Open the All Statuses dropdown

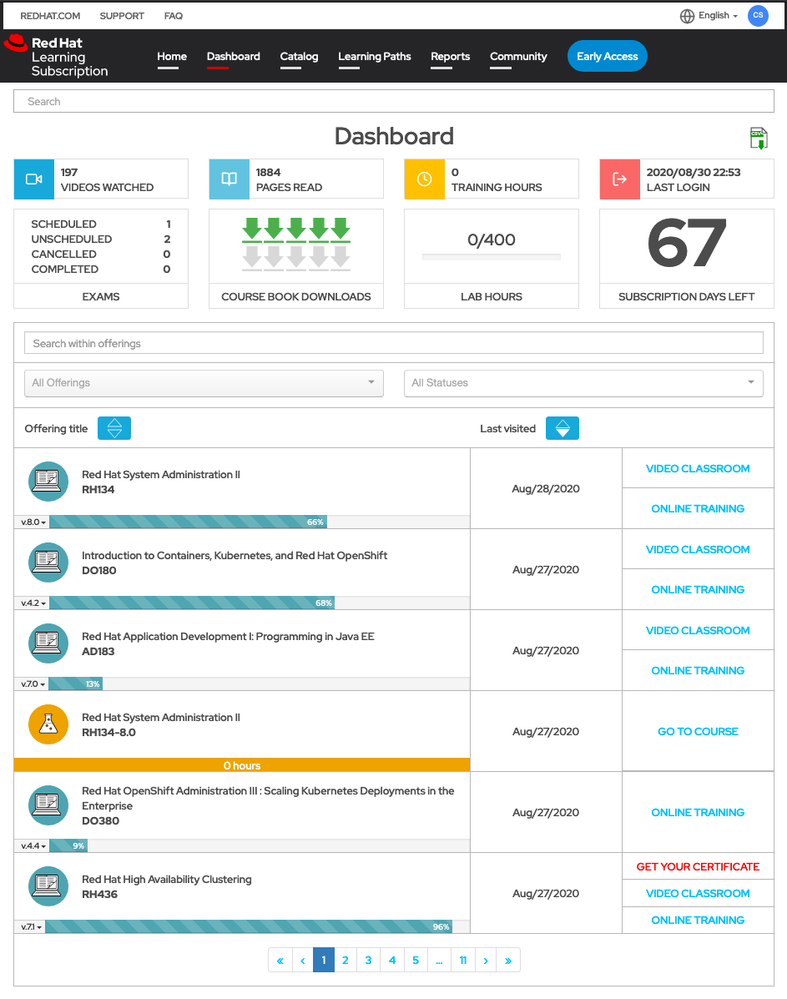coord(583,383)
